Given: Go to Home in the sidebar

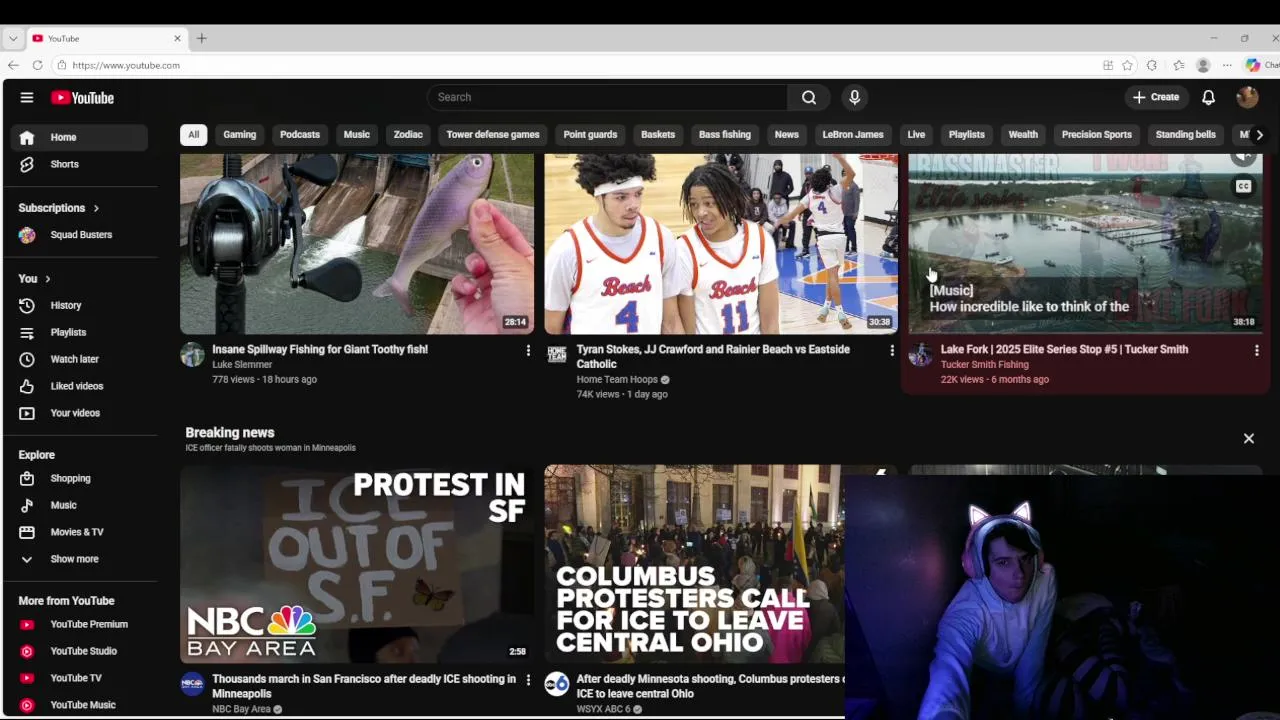Looking at the screenshot, I should pyautogui.click(x=80, y=137).
